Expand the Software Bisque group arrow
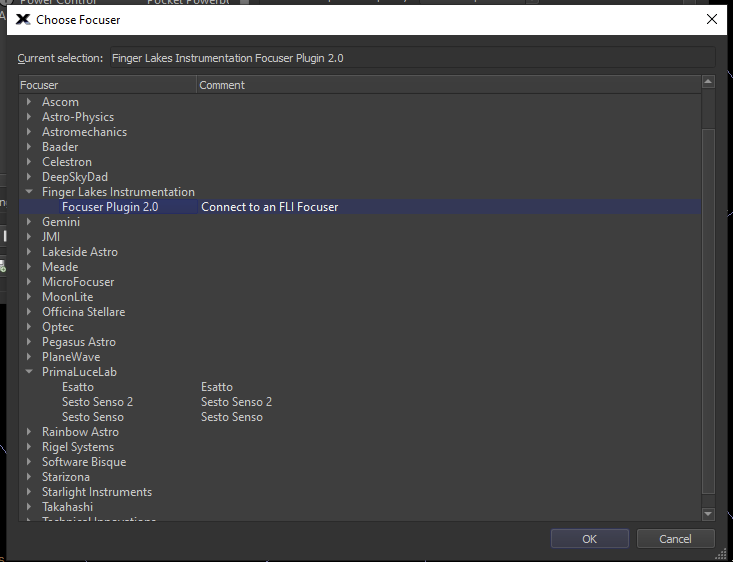The image size is (733, 562). (x=29, y=461)
